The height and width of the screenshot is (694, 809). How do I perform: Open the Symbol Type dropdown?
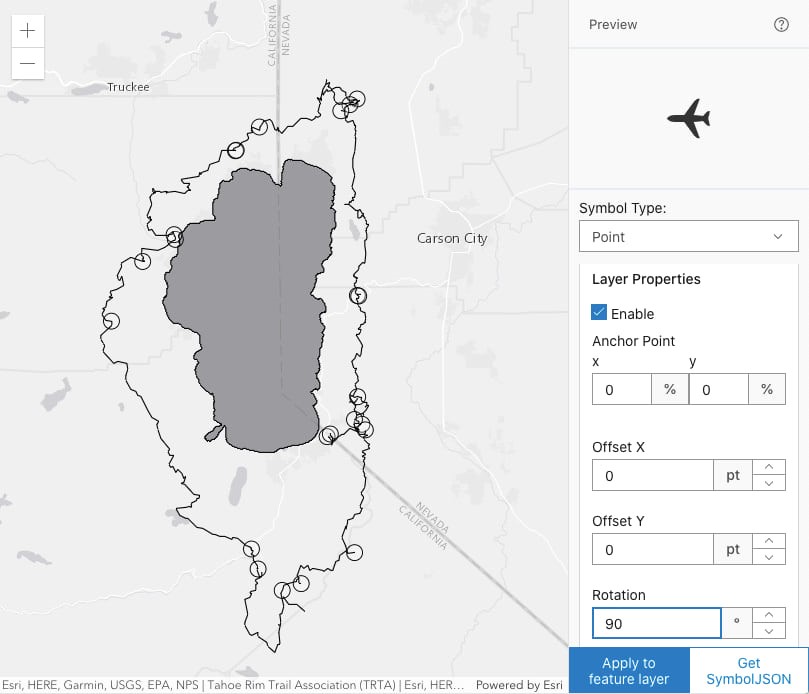point(688,236)
